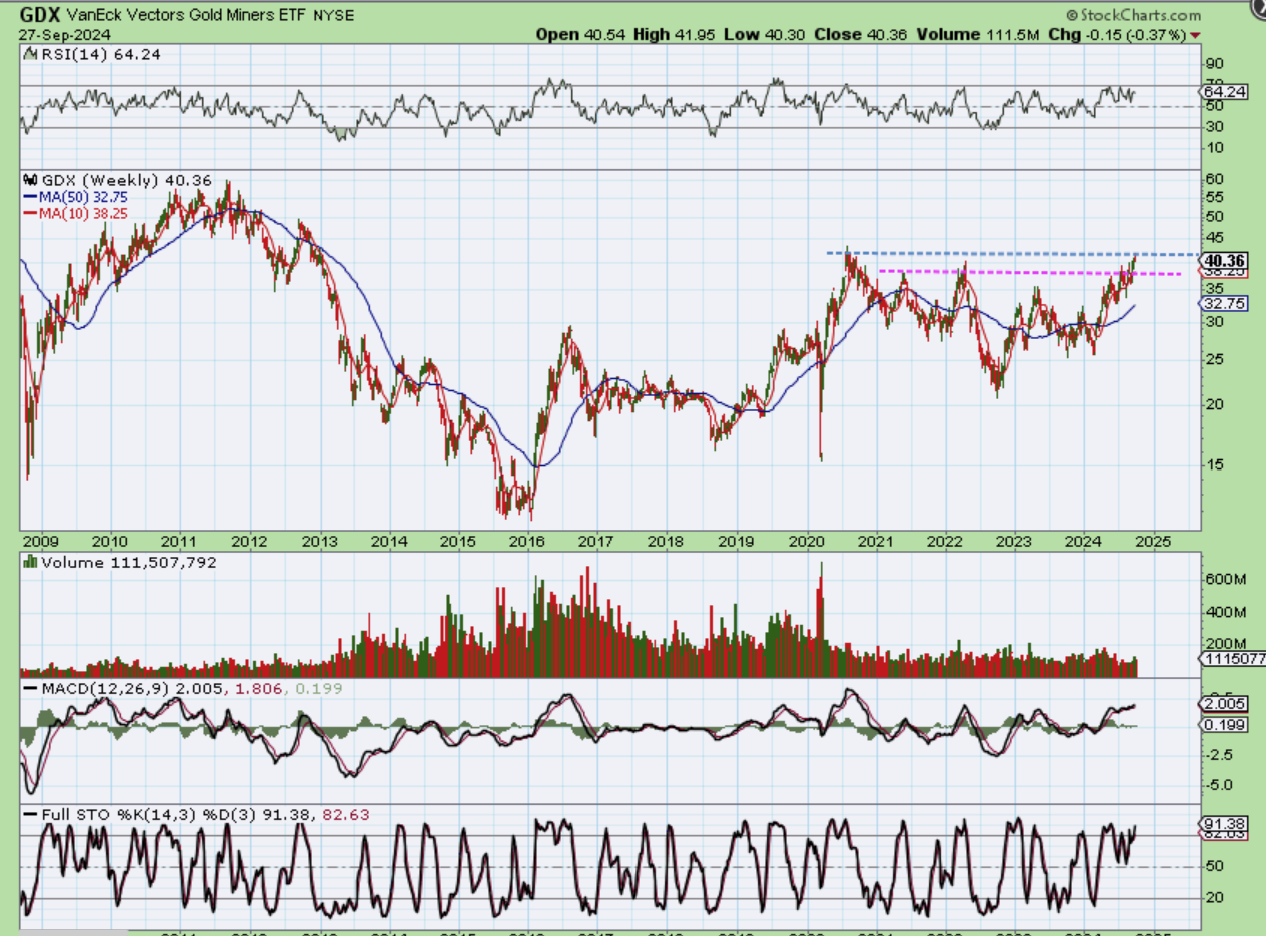Click the 2.005 MACD value tag on right axis
Viewport: 1266px width, 936px height.
click(x=1223, y=704)
